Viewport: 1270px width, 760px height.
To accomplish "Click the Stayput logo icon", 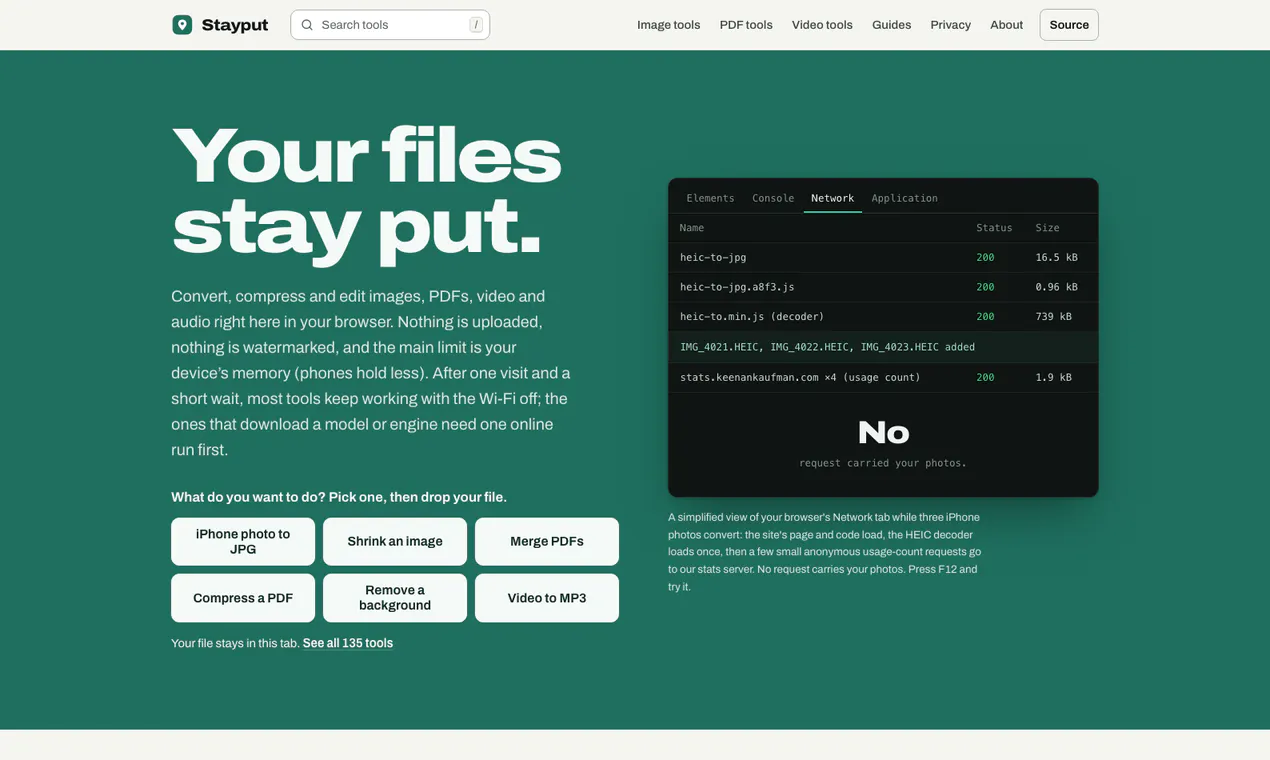I will coord(182,25).
